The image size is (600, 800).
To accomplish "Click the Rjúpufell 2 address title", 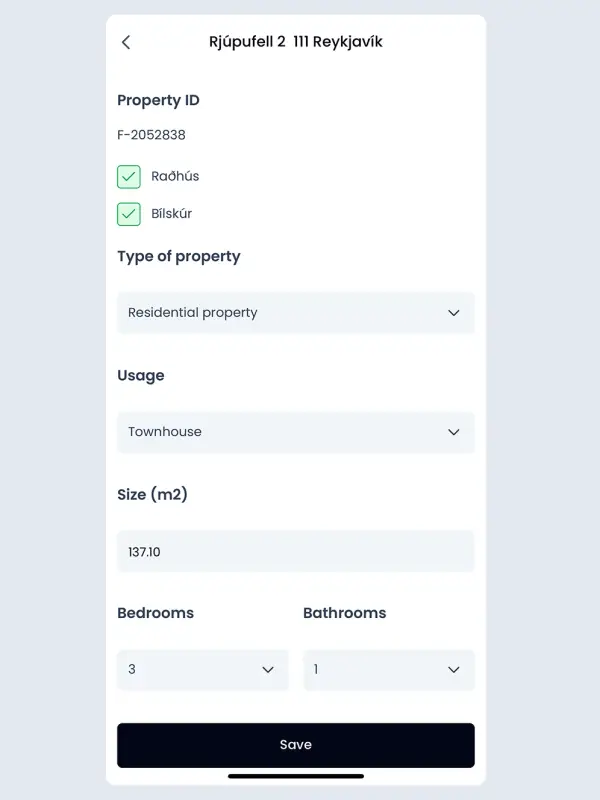I will [x=296, y=42].
